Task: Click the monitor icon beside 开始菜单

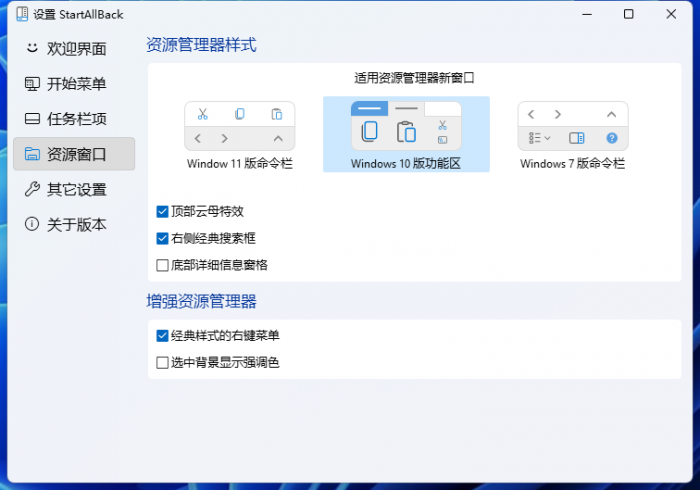Action: coord(32,84)
